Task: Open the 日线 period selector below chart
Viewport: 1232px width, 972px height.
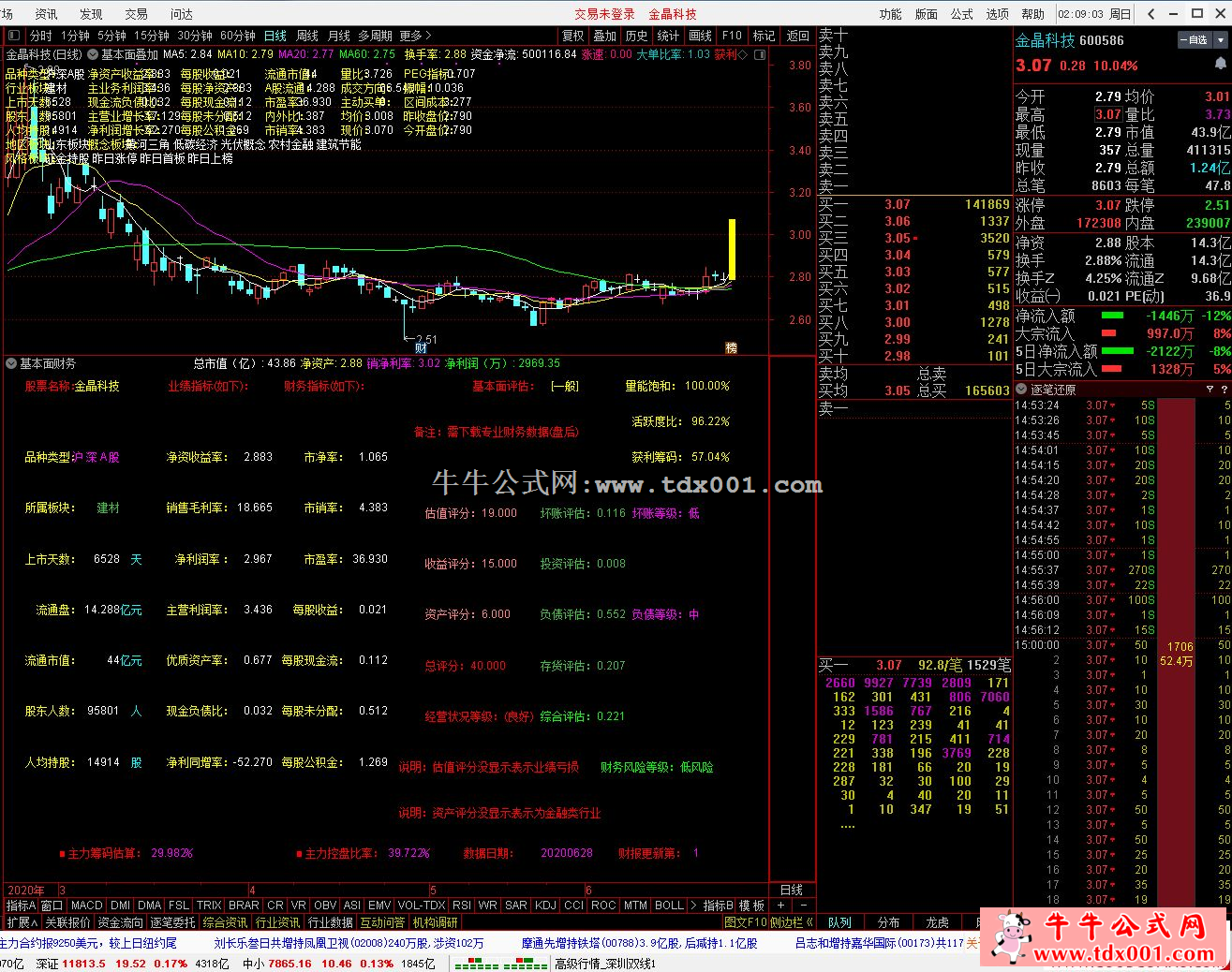Action: (792, 890)
